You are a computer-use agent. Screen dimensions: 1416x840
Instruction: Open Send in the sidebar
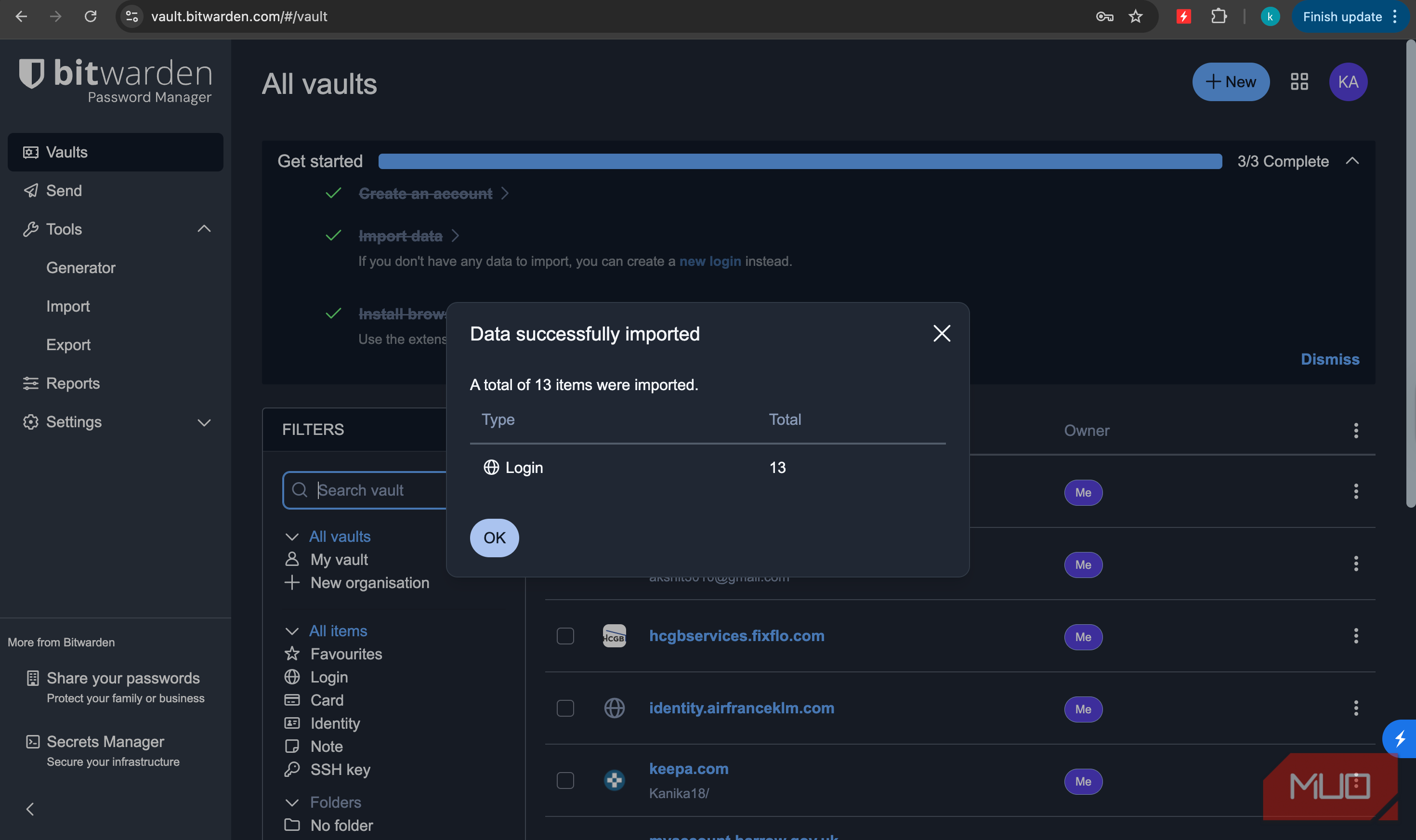coord(64,191)
